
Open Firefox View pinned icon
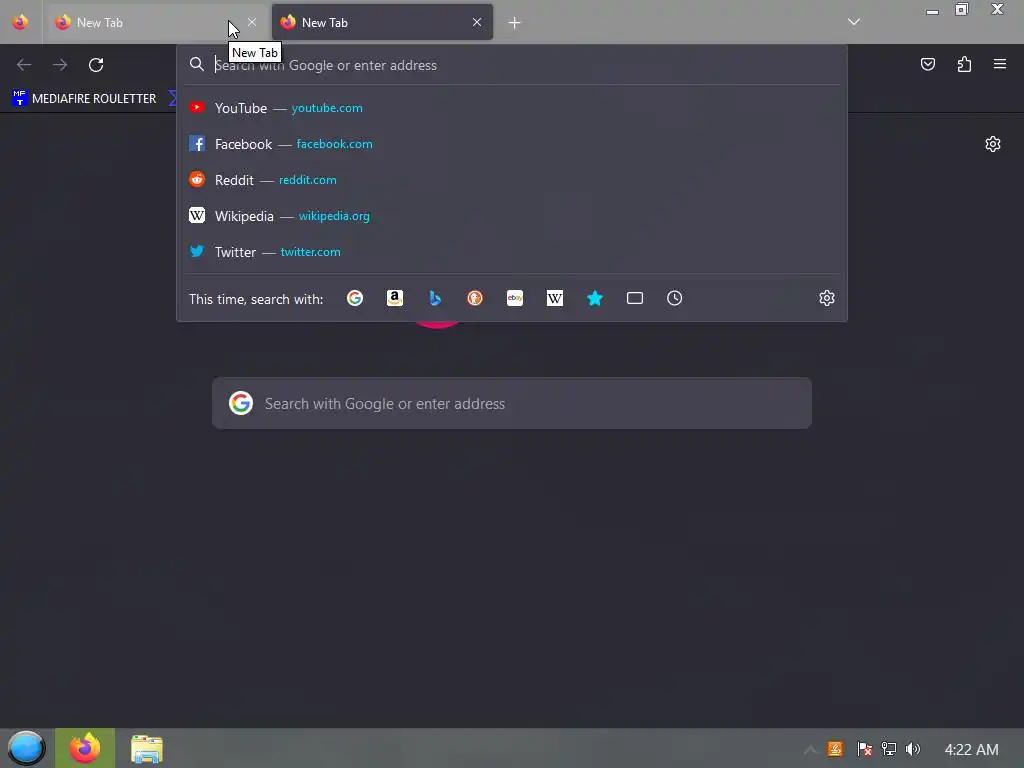pos(20,22)
